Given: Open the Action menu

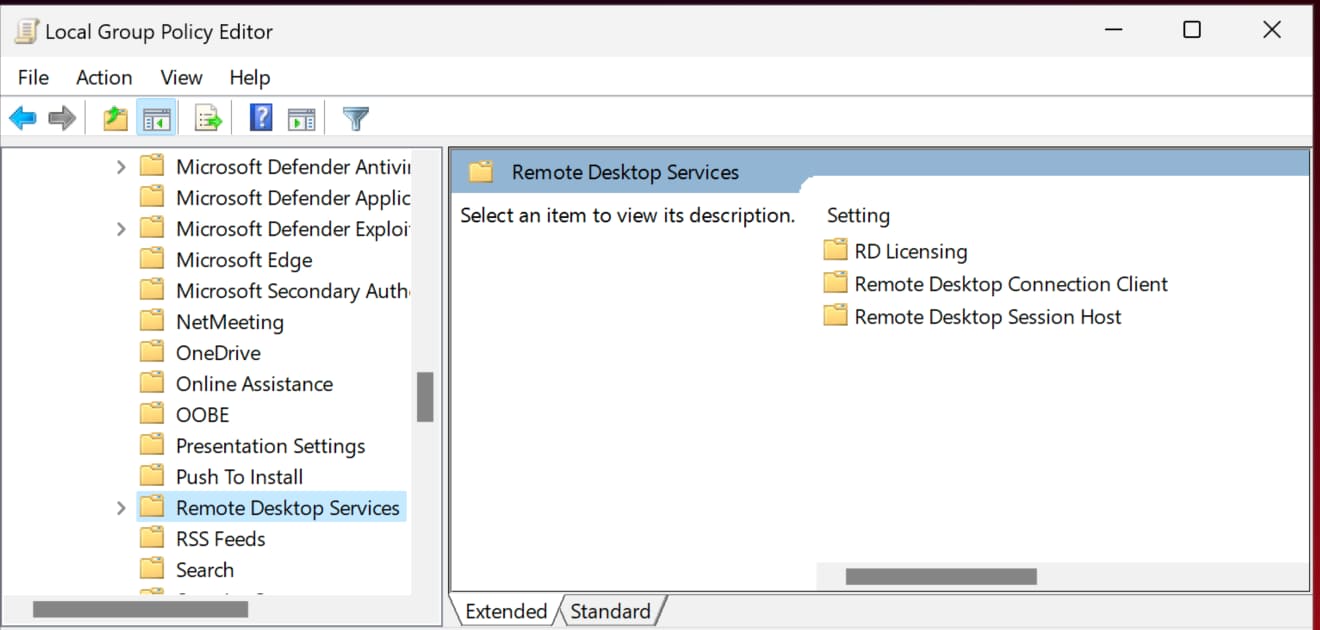Looking at the screenshot, I should pos(104,77).
